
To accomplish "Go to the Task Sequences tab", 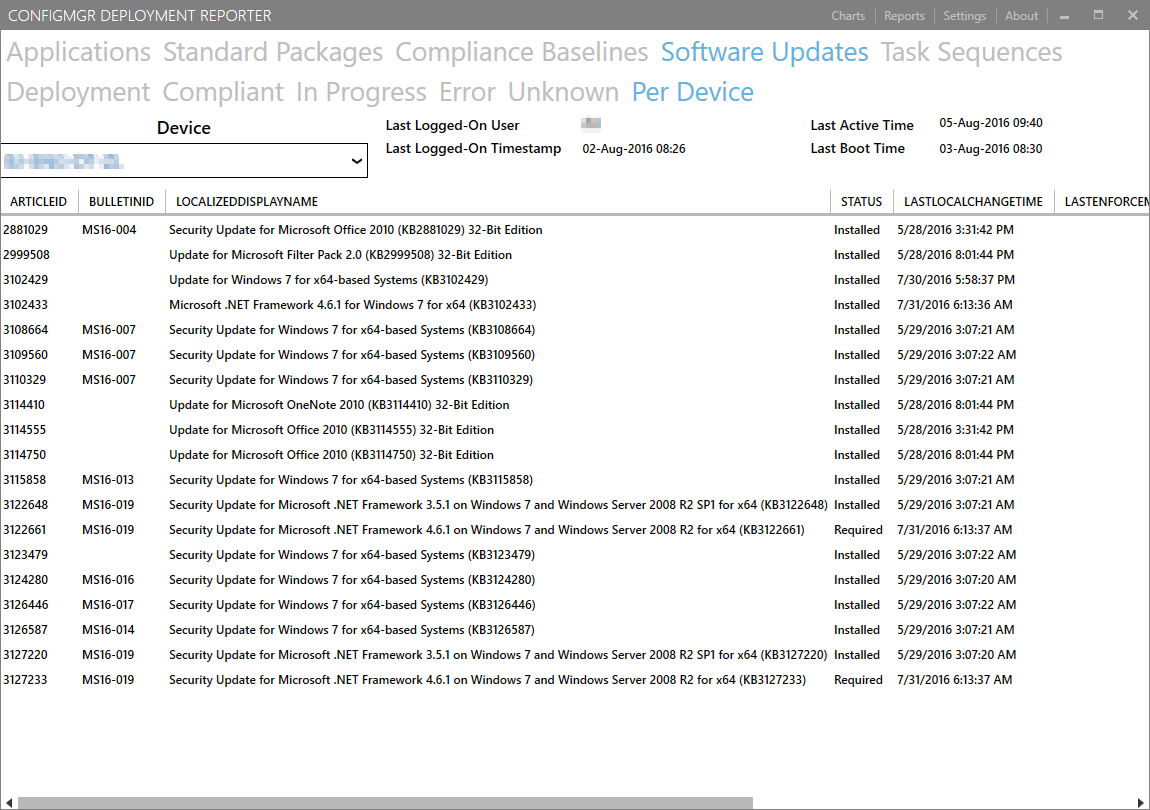I will [971, 52].
